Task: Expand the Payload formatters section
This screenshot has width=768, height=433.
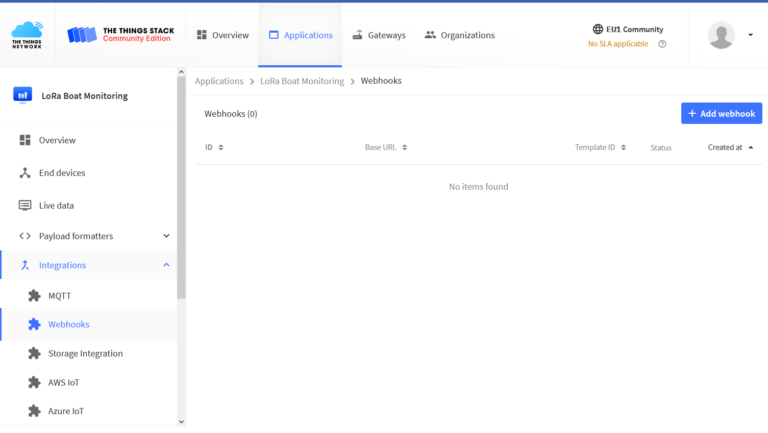Action: [166, 236]
